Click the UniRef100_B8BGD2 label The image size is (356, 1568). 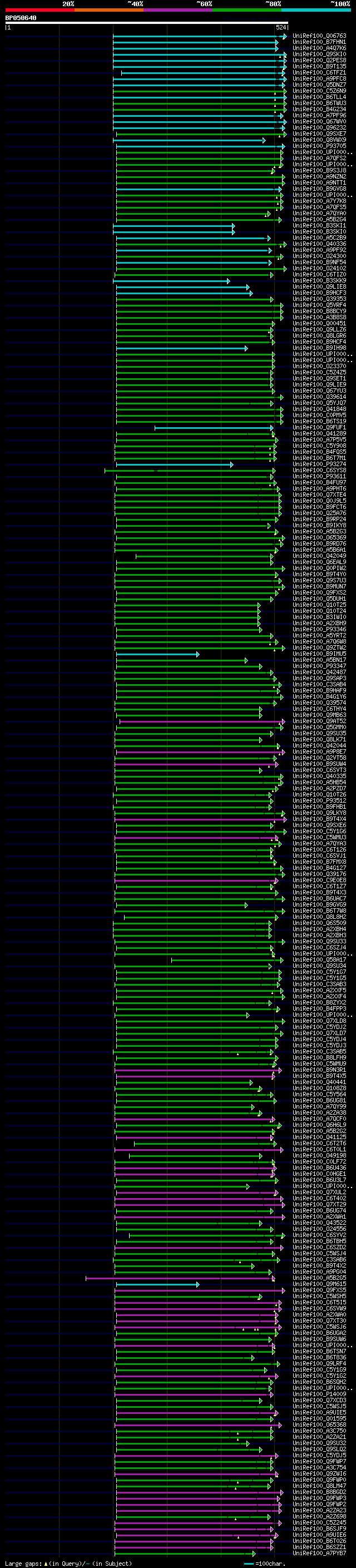pos(319,1492)
